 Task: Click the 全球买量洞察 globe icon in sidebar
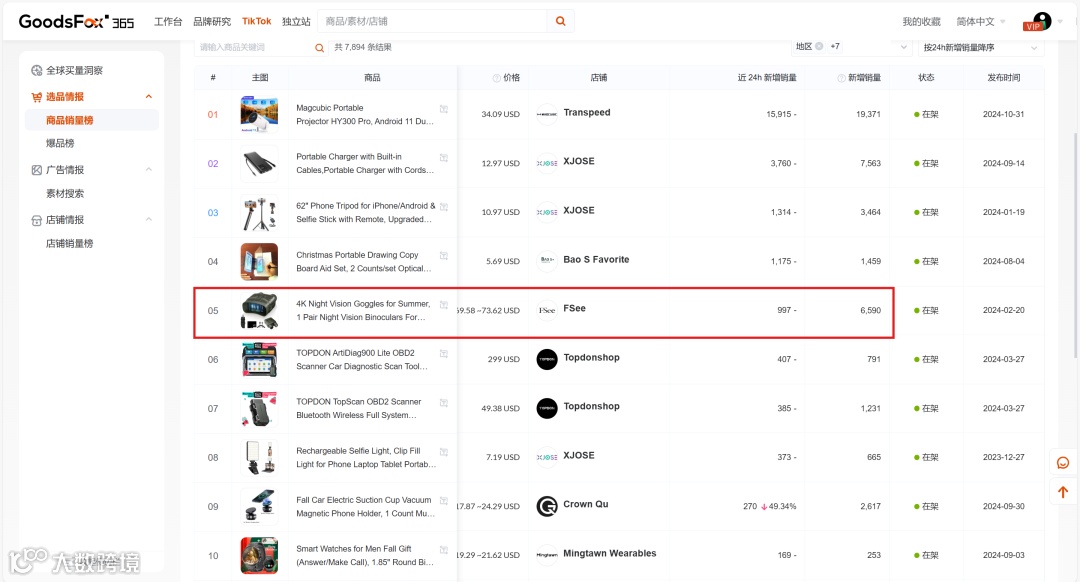tap(37, 71)
